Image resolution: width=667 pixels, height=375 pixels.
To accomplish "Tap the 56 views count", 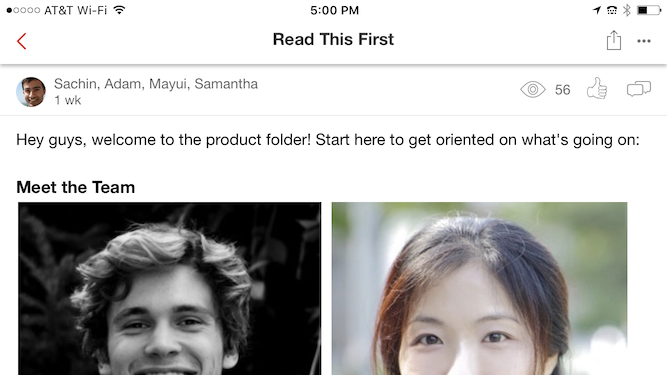I will click(x=562, y=90).
